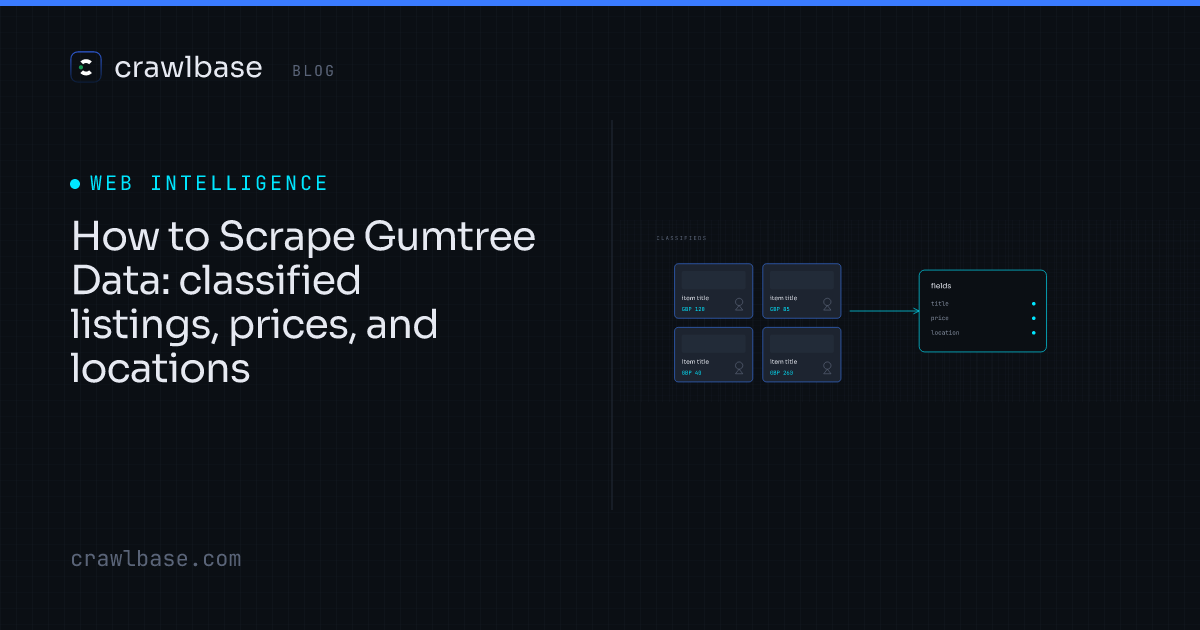This screenshot has height=630, width=1200.
Task: Click the 'GBP 260' price text
Action: [x=781, y=373]
